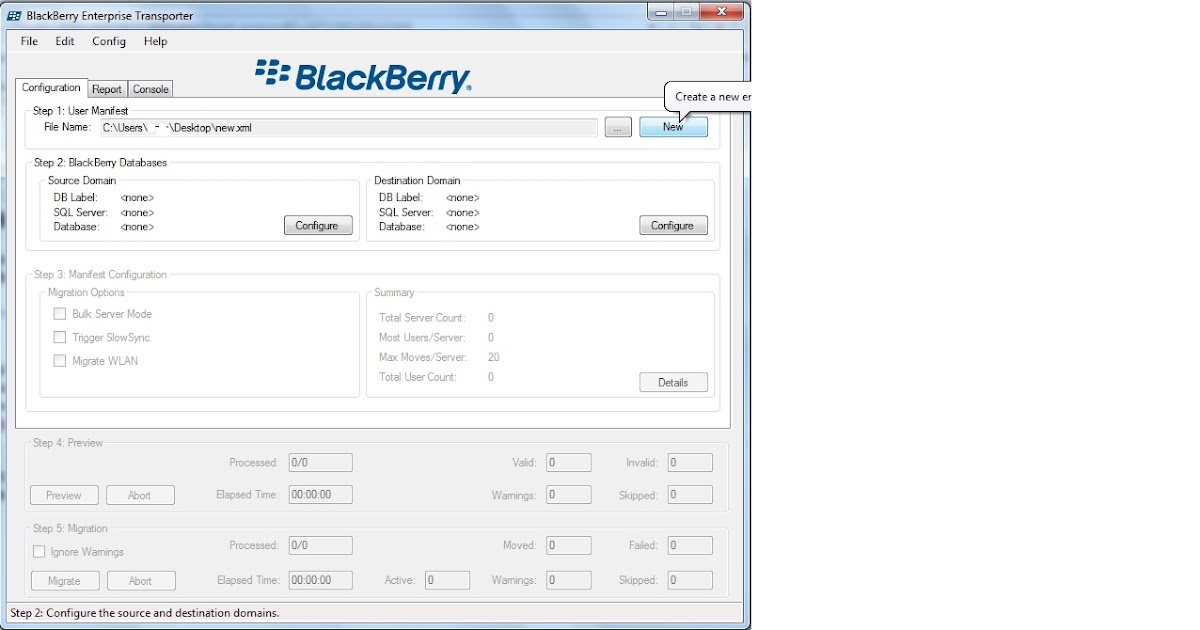Check the Migrate WLAN option
Viewport: 1200px width, 630px height.
click(60, 361)
